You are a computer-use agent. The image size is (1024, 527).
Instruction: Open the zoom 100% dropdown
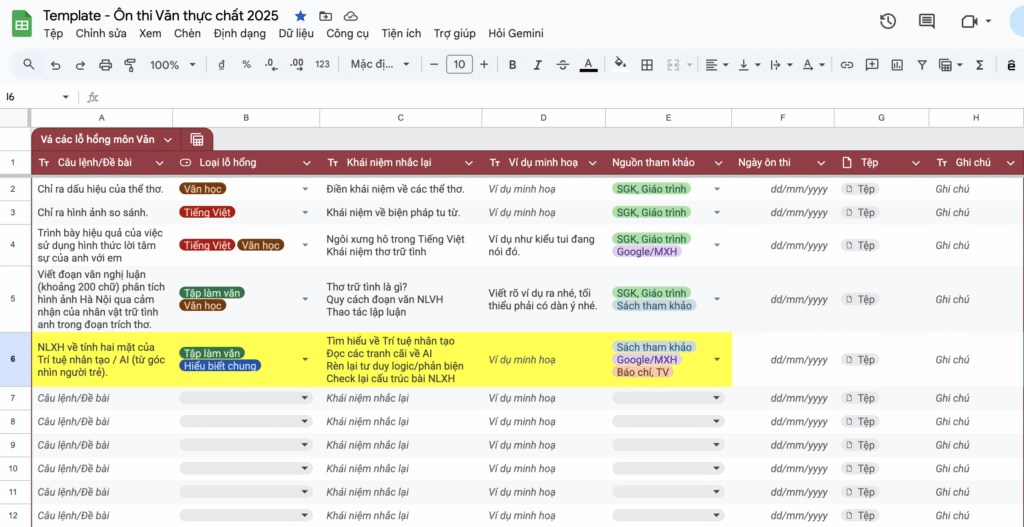tap(171, 65)
